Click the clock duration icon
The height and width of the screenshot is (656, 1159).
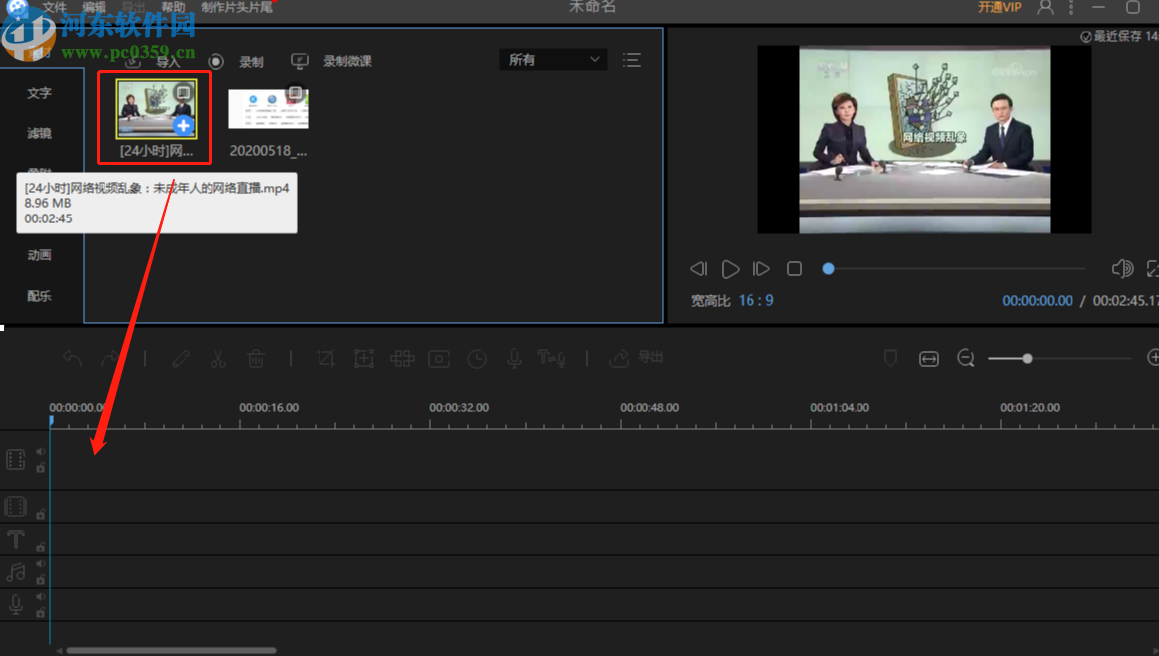point(477,359)
